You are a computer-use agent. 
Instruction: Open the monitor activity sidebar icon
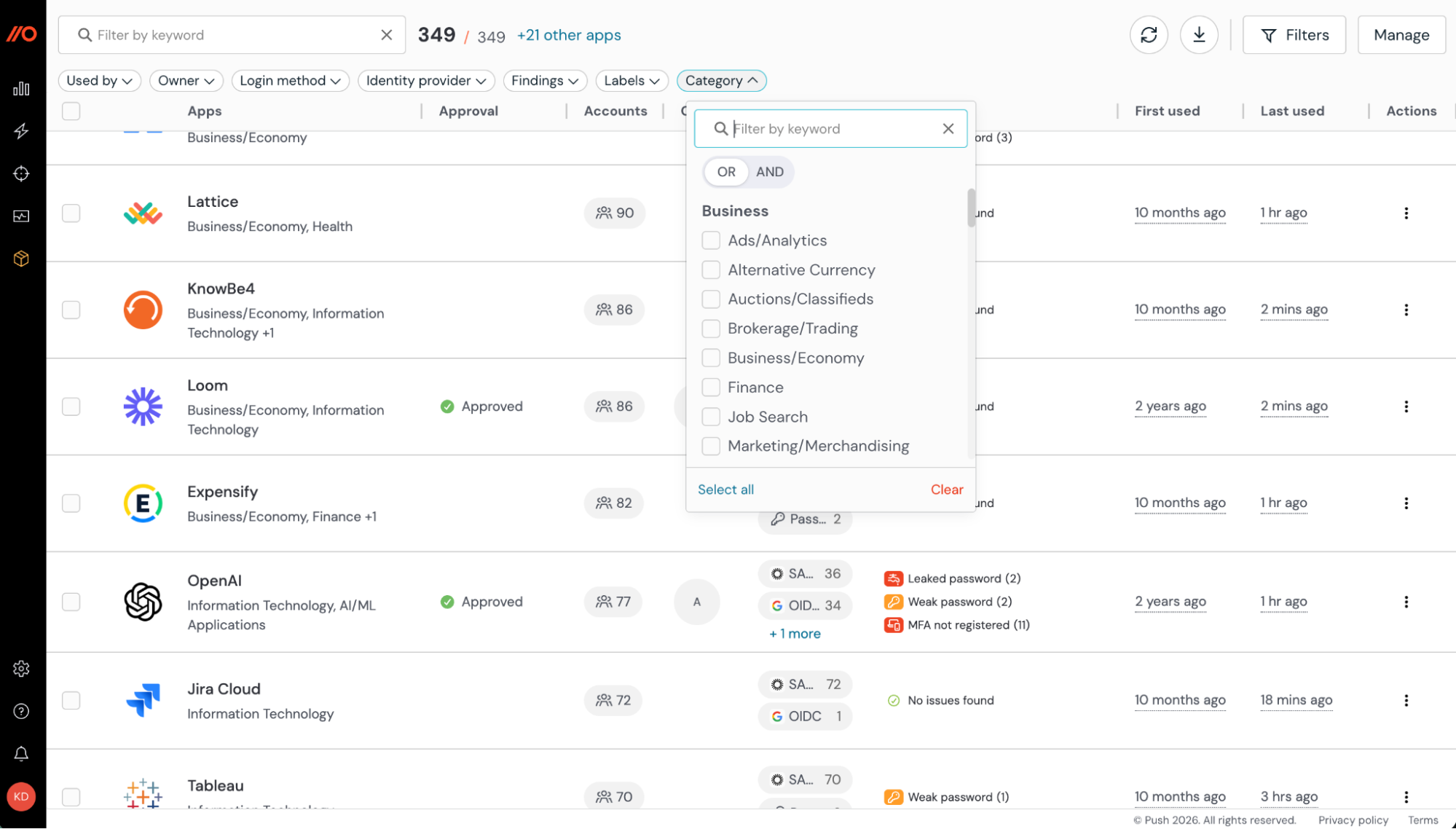click(21, 216)
